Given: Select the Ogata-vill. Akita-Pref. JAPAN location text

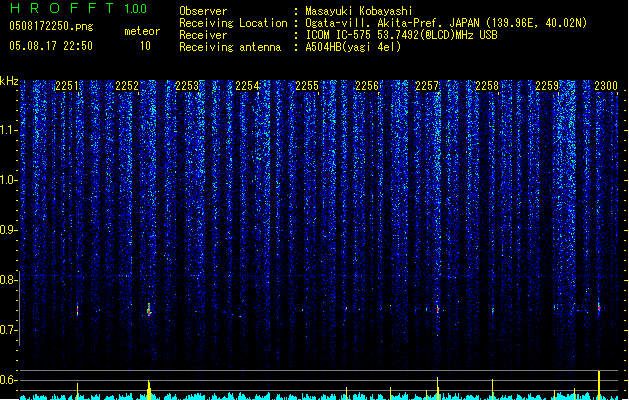Looking at the screenshot, I should click(x=446, y=23).
